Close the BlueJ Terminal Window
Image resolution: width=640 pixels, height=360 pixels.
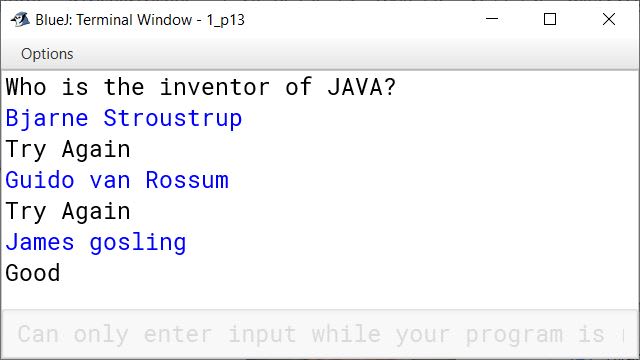click(x=609, y=19)
